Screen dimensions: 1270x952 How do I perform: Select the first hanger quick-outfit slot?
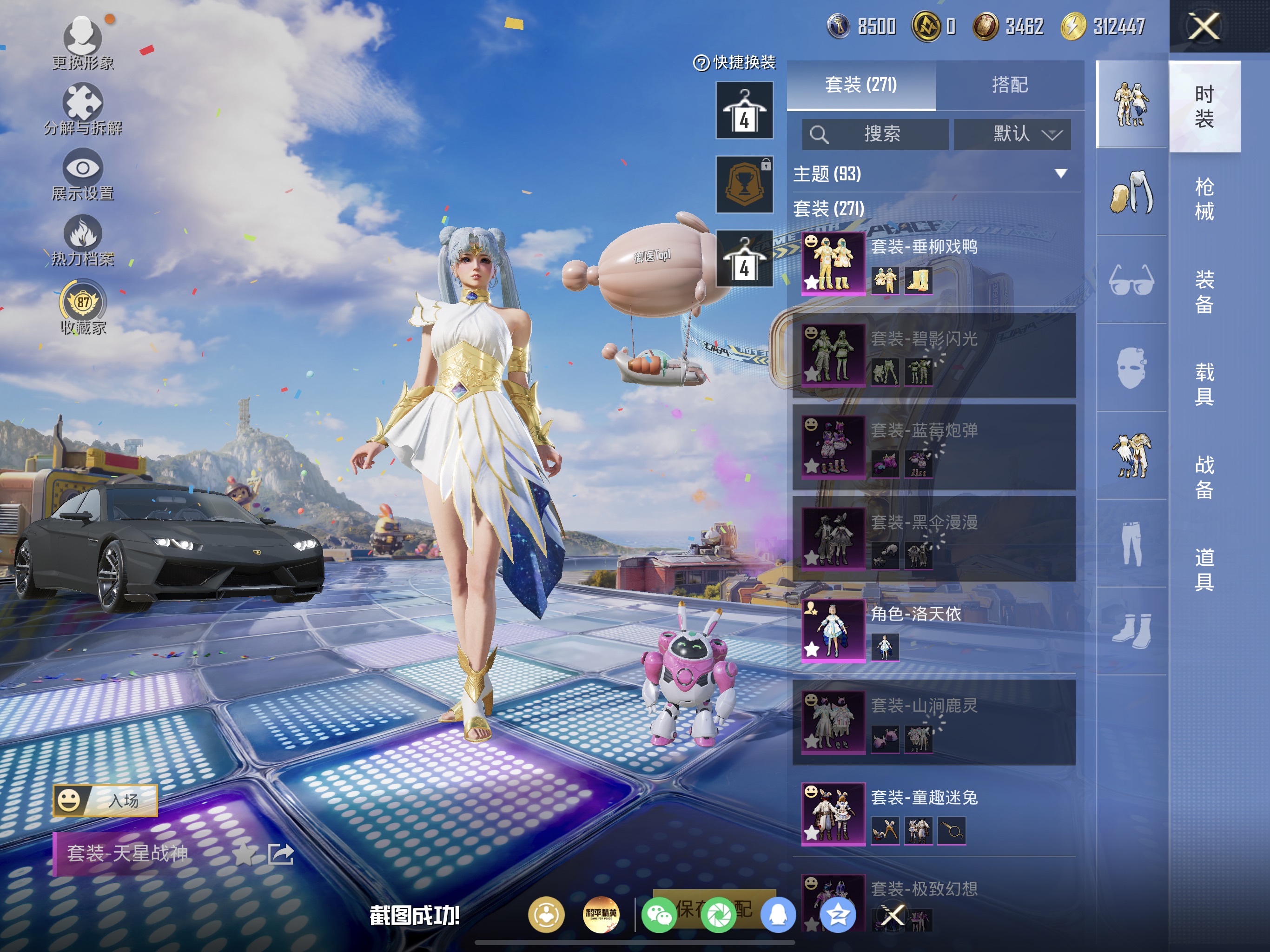[x=744, y=110]
